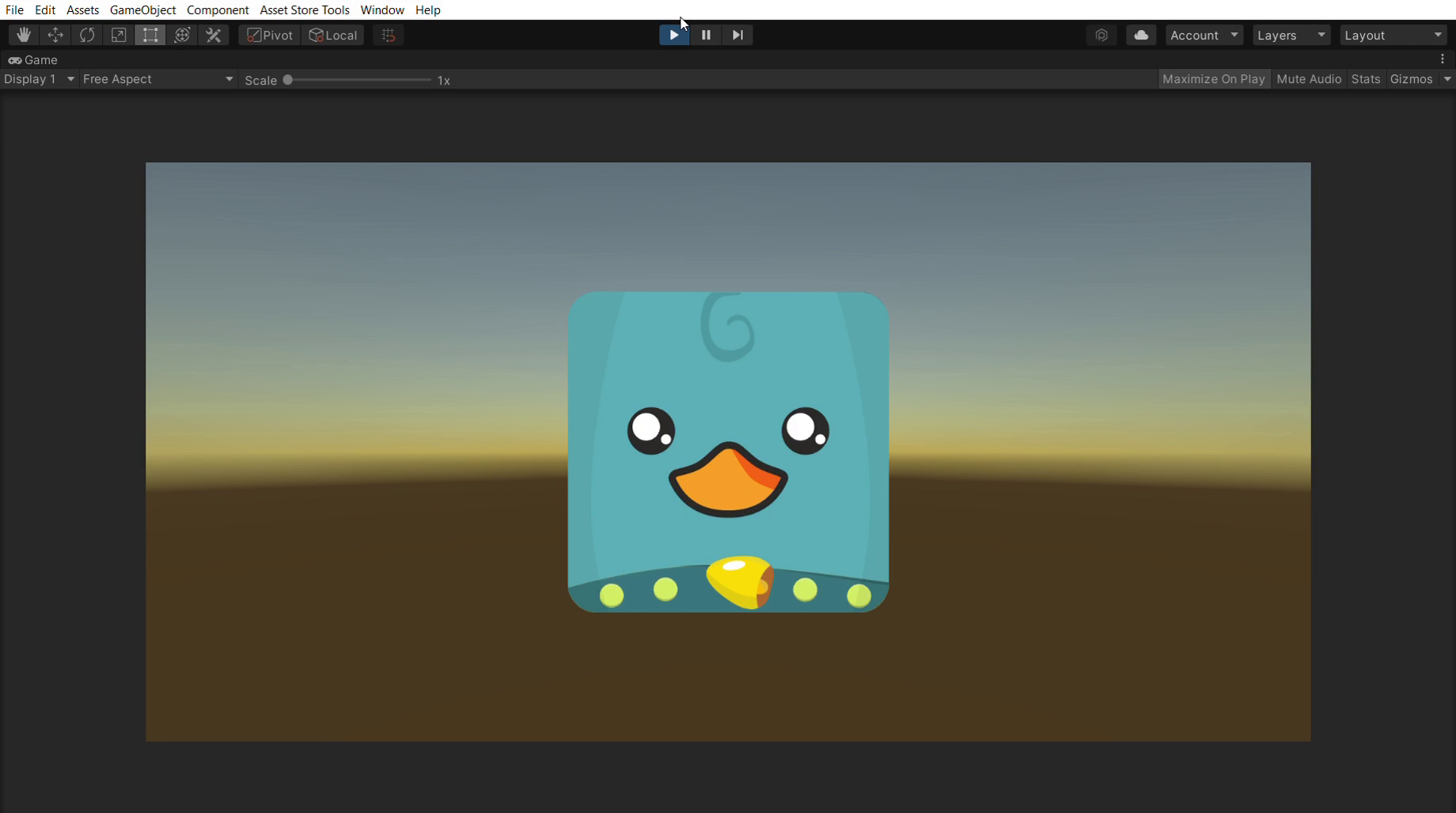
Task: Open the Display 1 dropdown
Action: (x=39, y=79)
